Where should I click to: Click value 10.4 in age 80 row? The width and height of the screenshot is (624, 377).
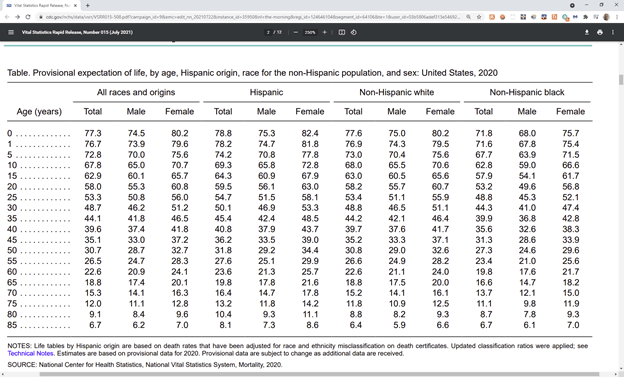click(223, 314)
